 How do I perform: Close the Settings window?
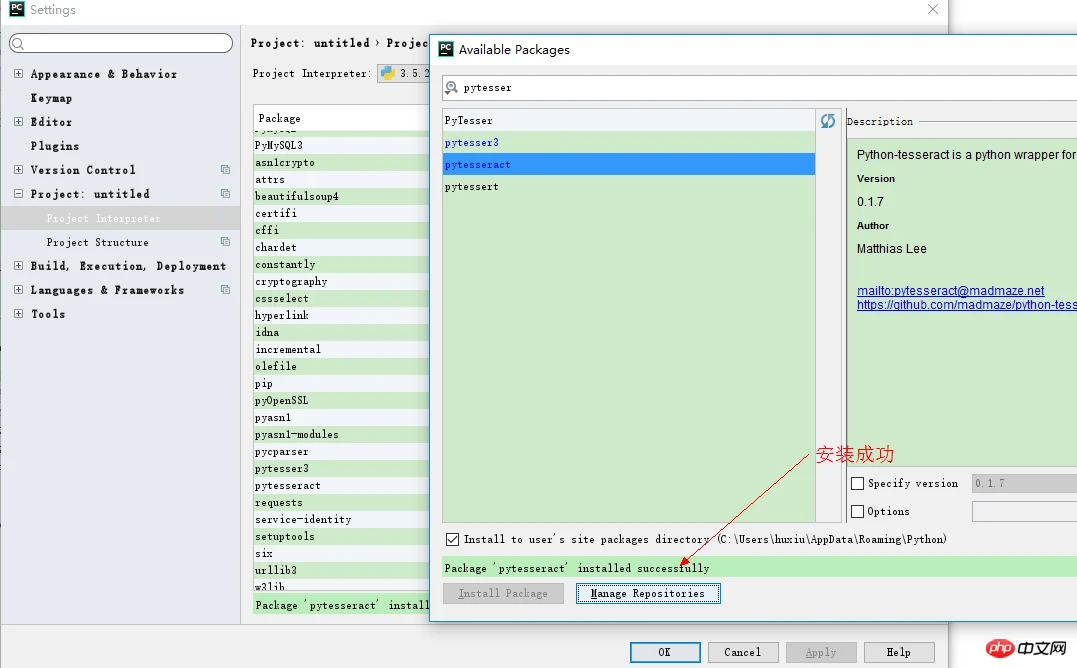click(x=933, y=9)
